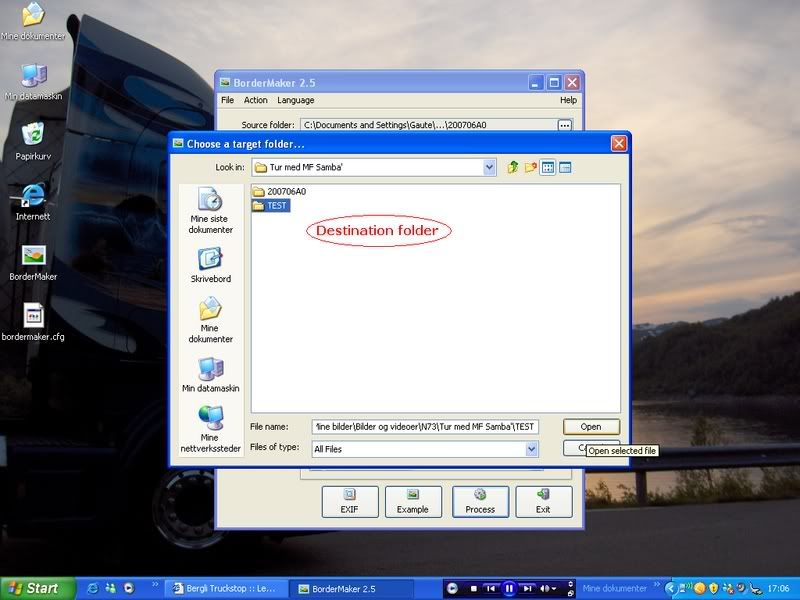800x600 pixels.
Task: Open the Windows Start menu
Action: click(37, 588)
